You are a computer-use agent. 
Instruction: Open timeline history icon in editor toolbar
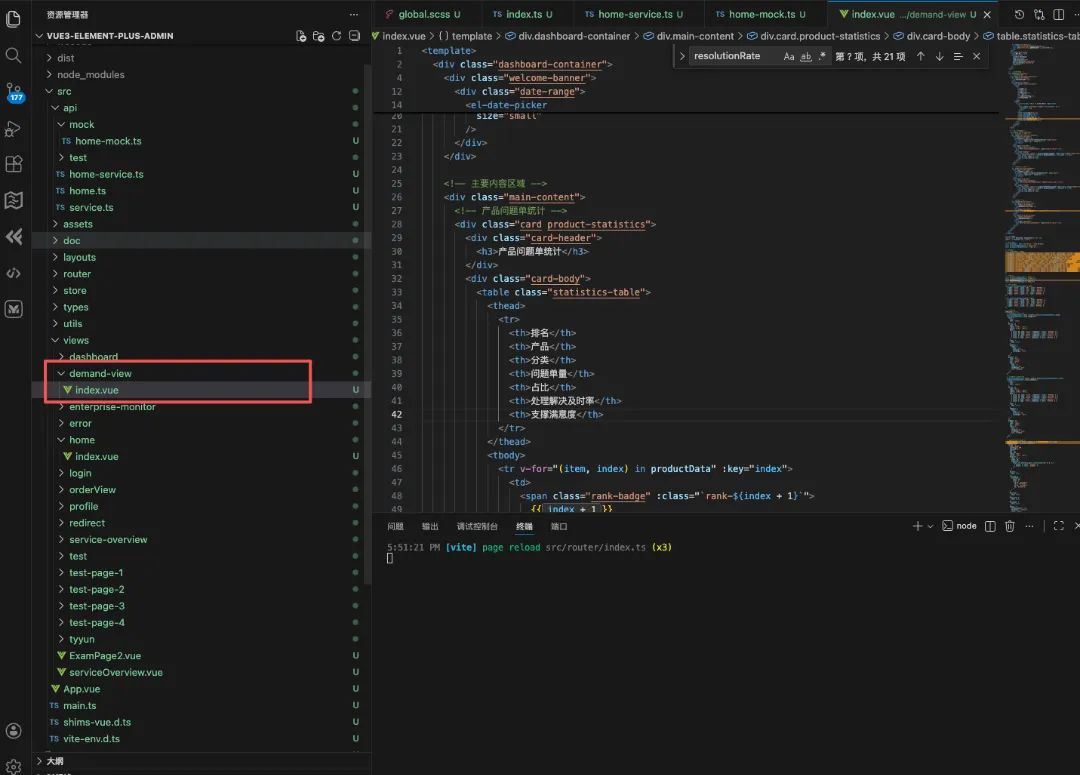pos(1019,14)
